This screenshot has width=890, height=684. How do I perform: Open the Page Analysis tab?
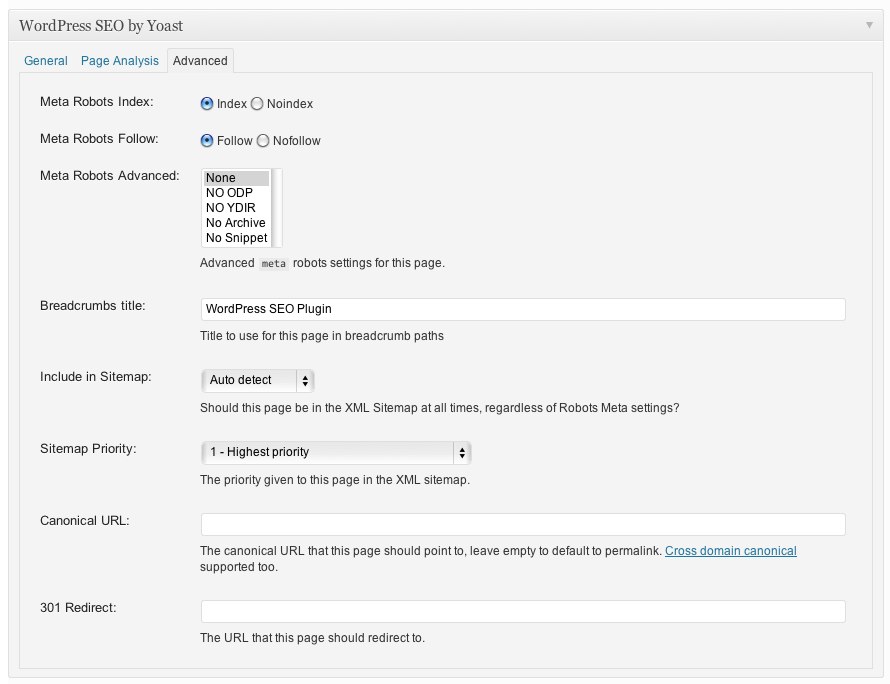click(x=120, y=61)
